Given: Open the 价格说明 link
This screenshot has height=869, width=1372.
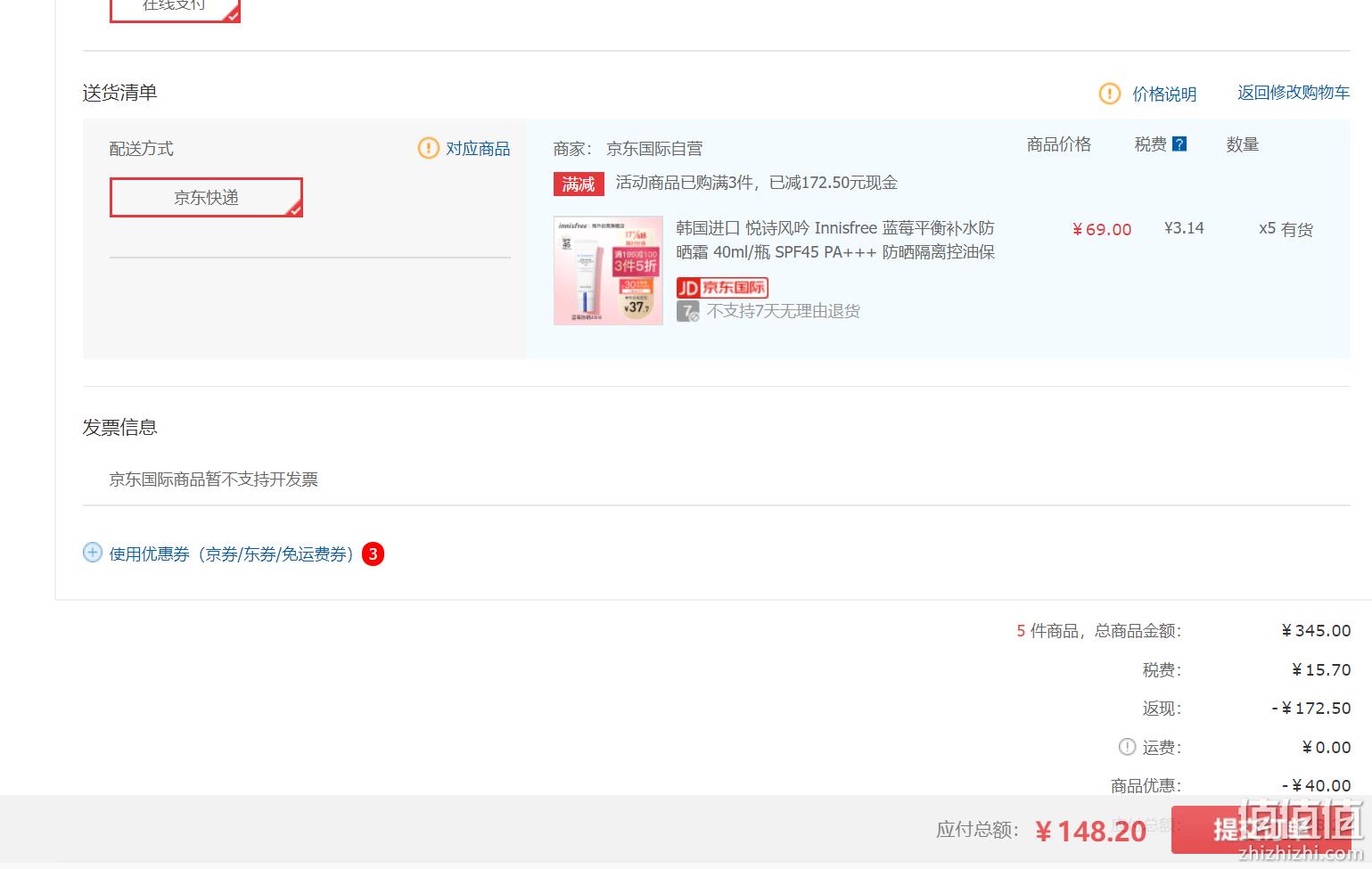Looking at the screenshot, I should tap(1164, 94).
